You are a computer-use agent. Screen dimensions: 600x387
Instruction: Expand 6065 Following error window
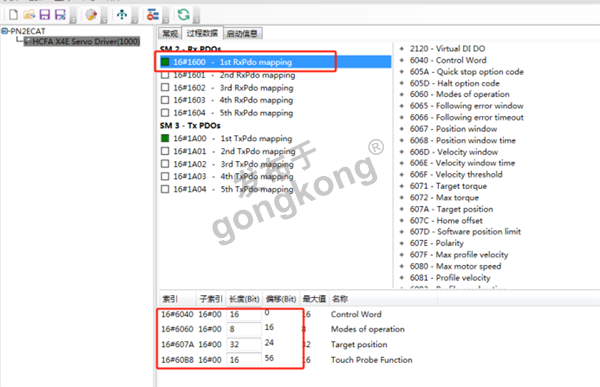[402, 106]
